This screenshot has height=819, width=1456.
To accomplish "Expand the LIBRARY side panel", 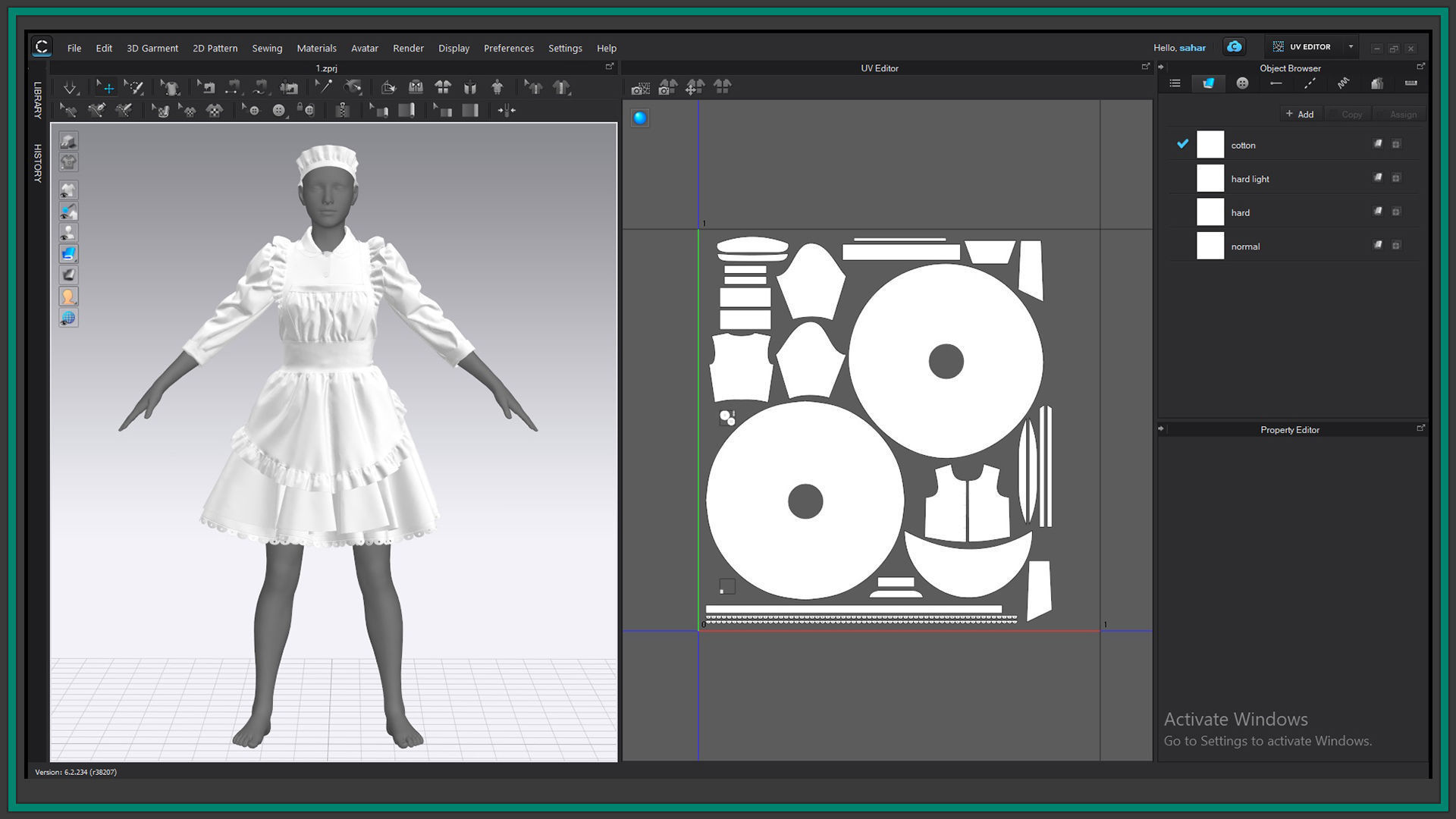I will pos(37,100).
